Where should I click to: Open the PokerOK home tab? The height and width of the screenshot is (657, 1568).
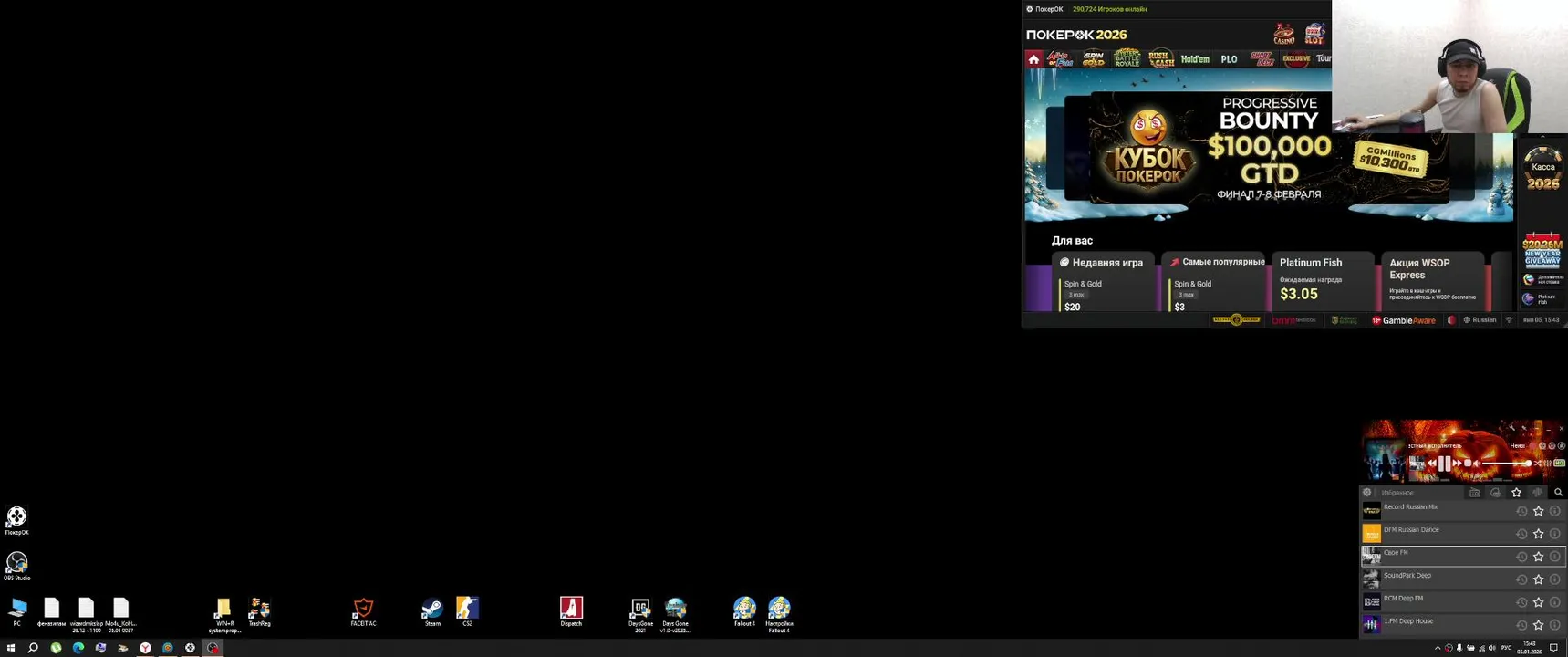click(x=1033, y=59)
